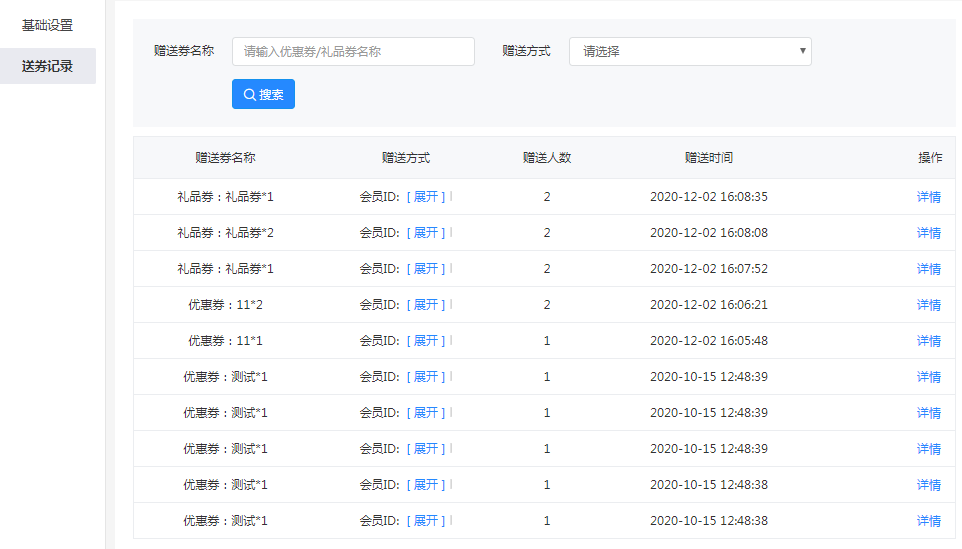
Task: Click the 赠送人数 column header
Action: (x=546, y=158)
